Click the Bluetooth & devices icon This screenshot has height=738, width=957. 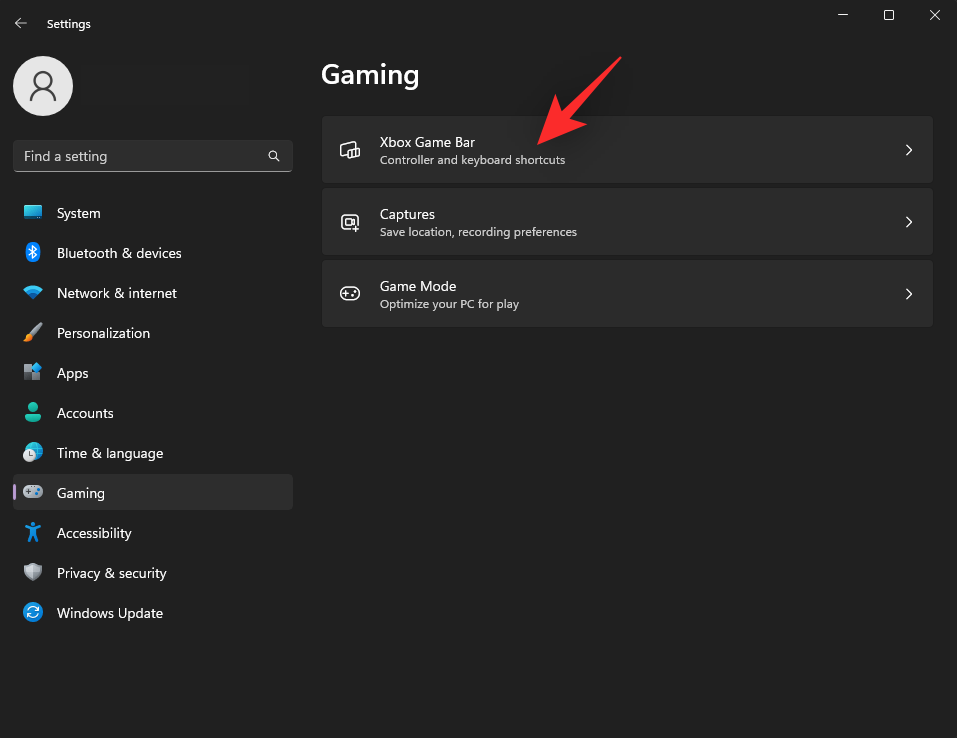(x=33, y=253)
